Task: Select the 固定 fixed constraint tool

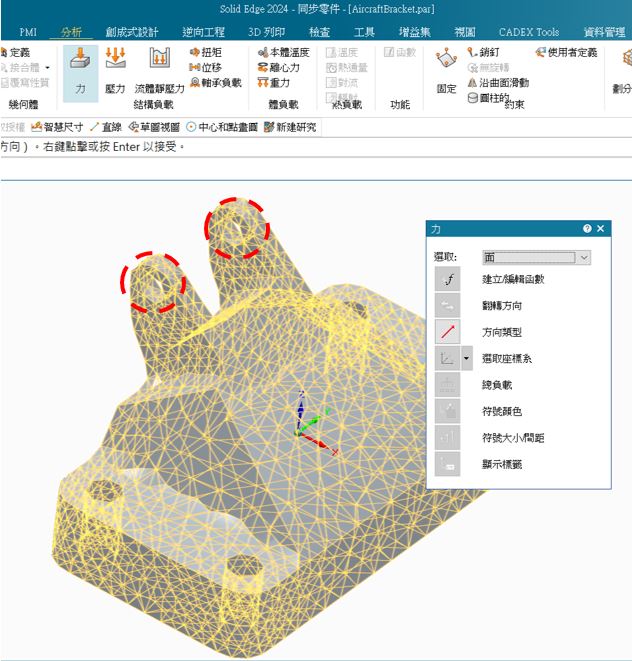Action: click(x=446, y=71)
